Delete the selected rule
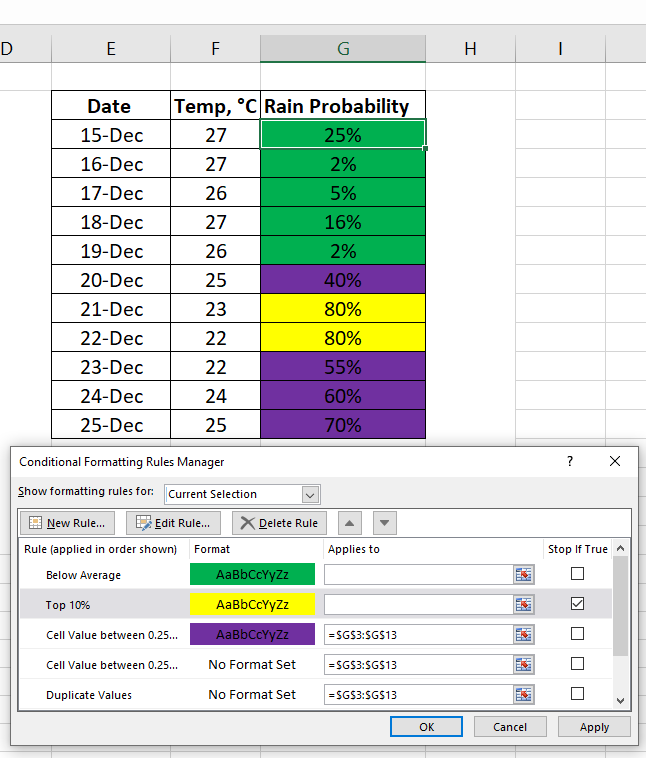The height and width of the screenshot is (758, 646). pos(279,523)
